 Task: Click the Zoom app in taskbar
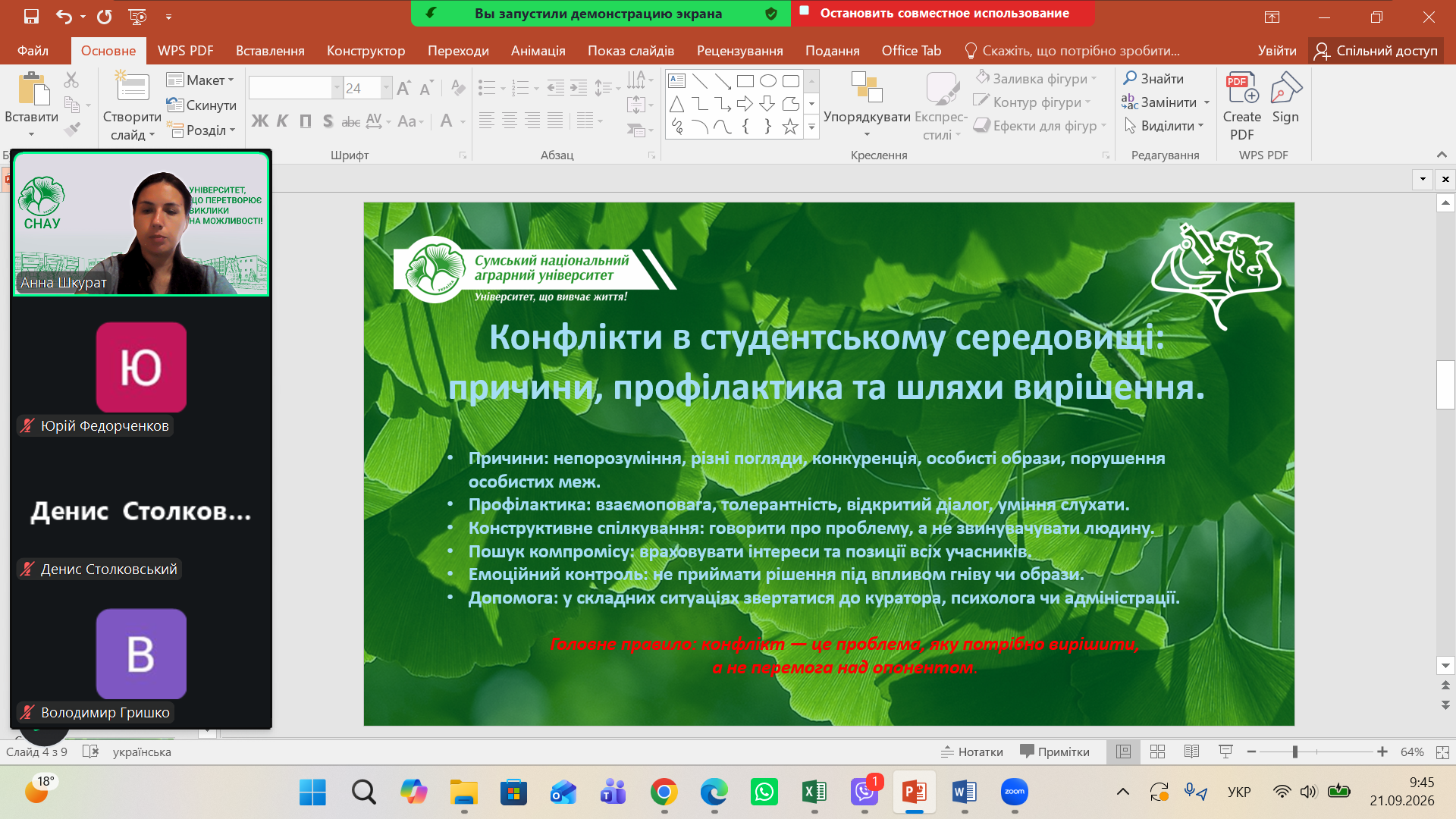(x=1015, y=792)
